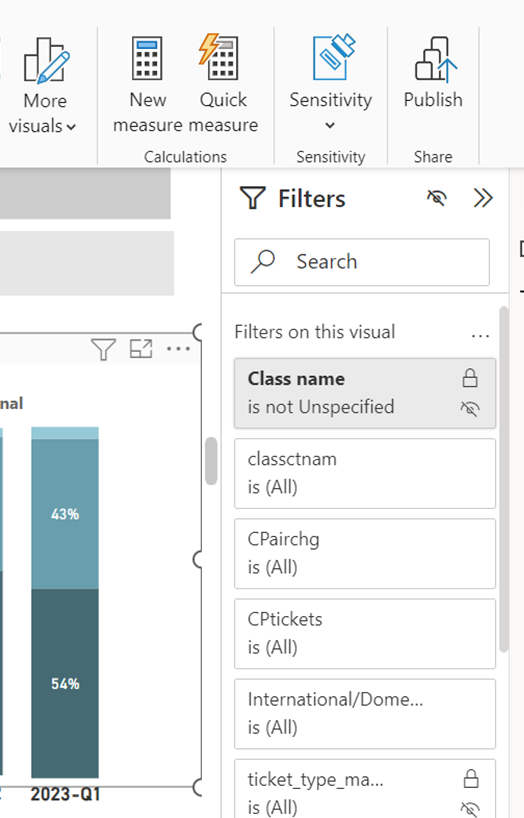Expand the classctnam filter card

tap(365, 474)
